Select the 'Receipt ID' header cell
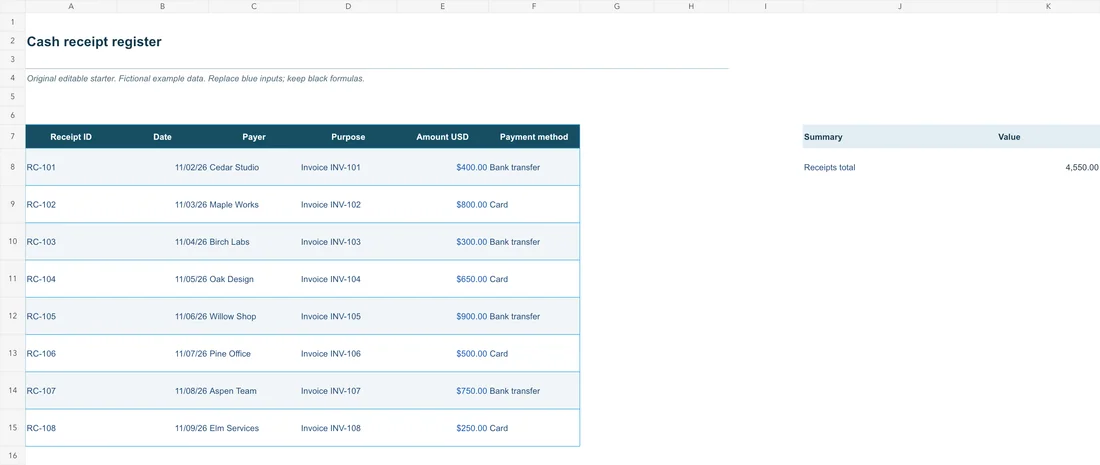 click(71, 137)
